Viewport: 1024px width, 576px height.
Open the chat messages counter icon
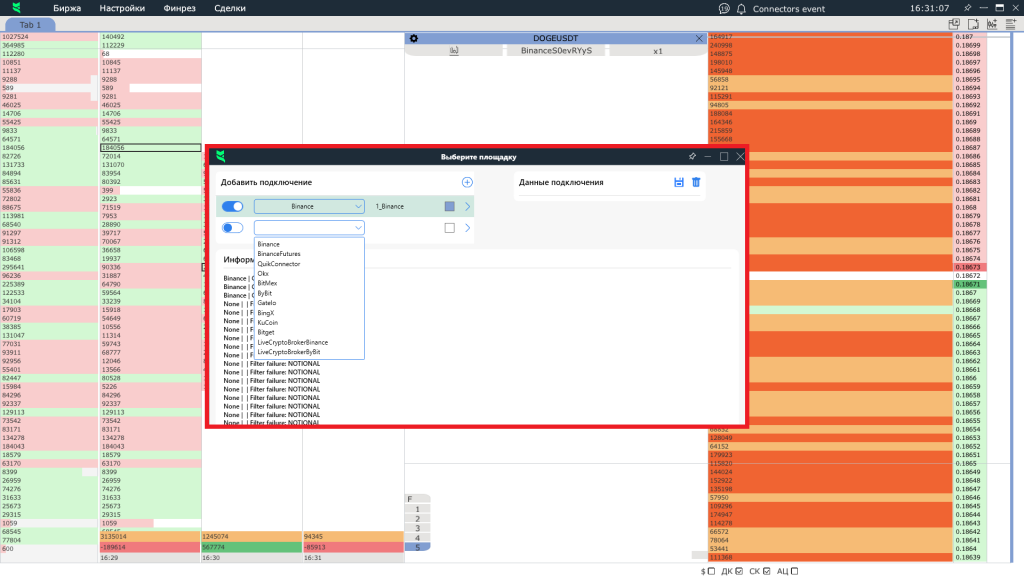coord(723,8)
